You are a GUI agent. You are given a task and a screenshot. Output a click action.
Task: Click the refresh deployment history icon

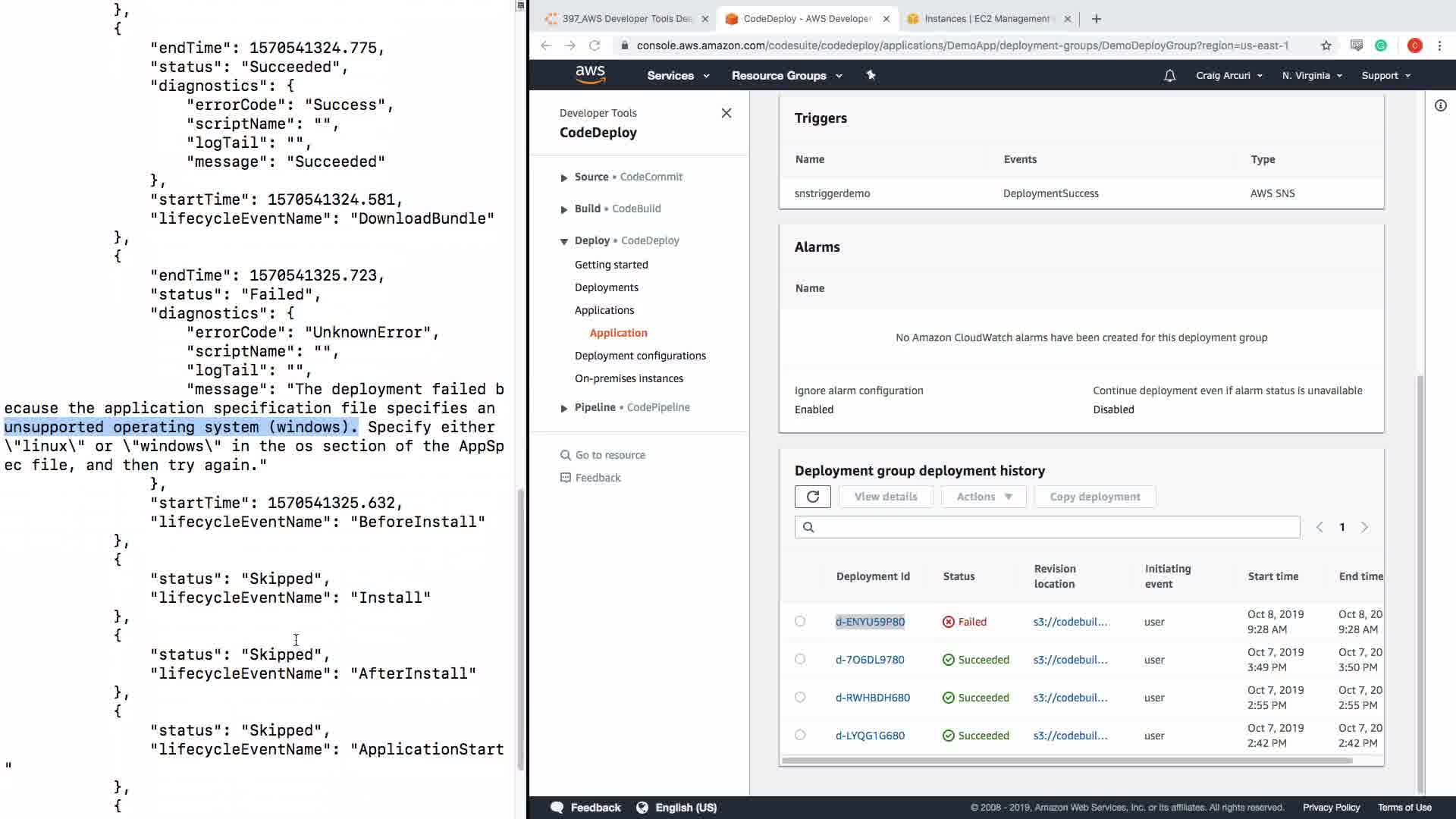(812, 497)
